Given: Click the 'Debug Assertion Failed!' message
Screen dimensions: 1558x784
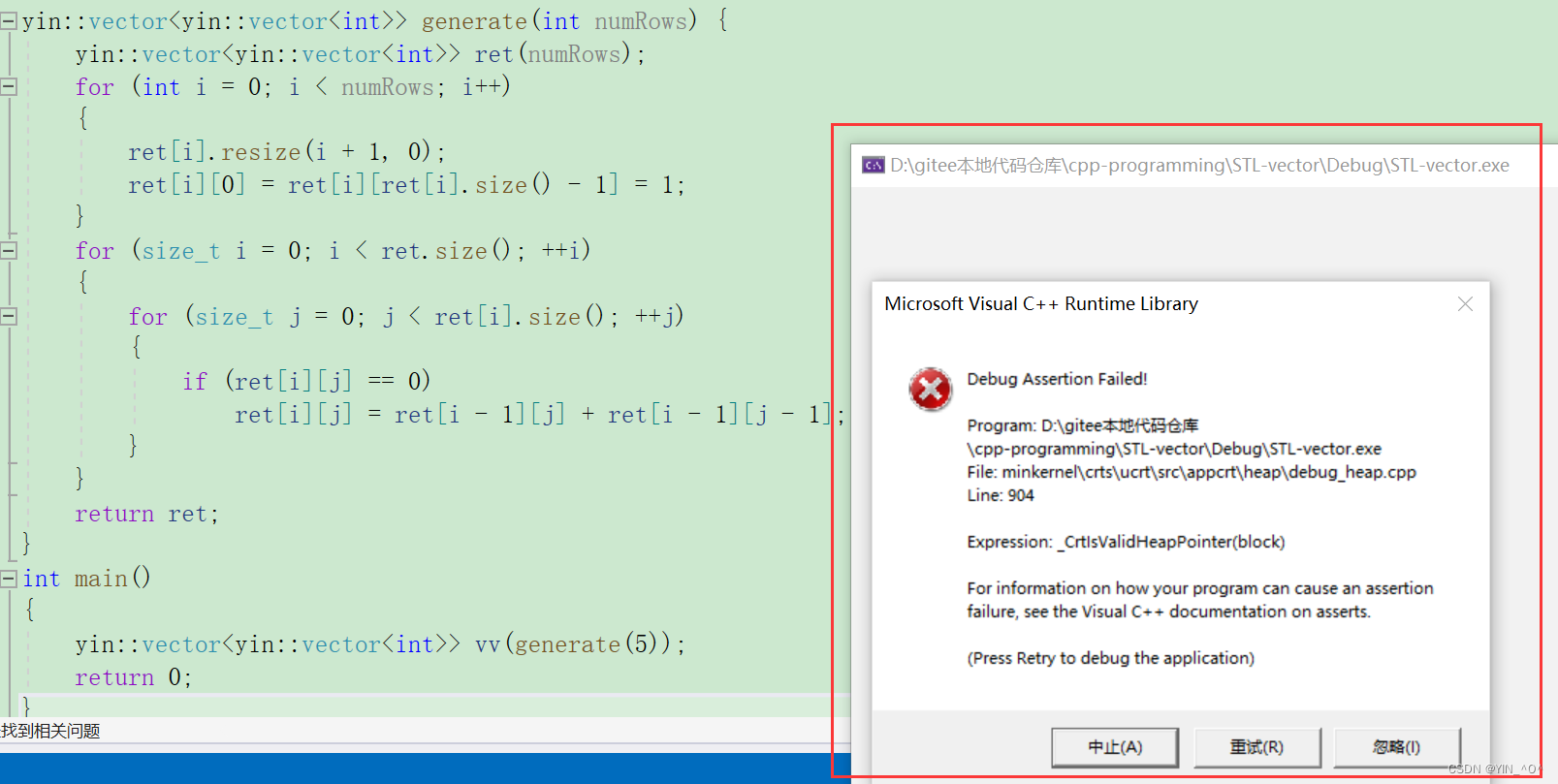Looking at the screenshot, I should coord(1057,379).
